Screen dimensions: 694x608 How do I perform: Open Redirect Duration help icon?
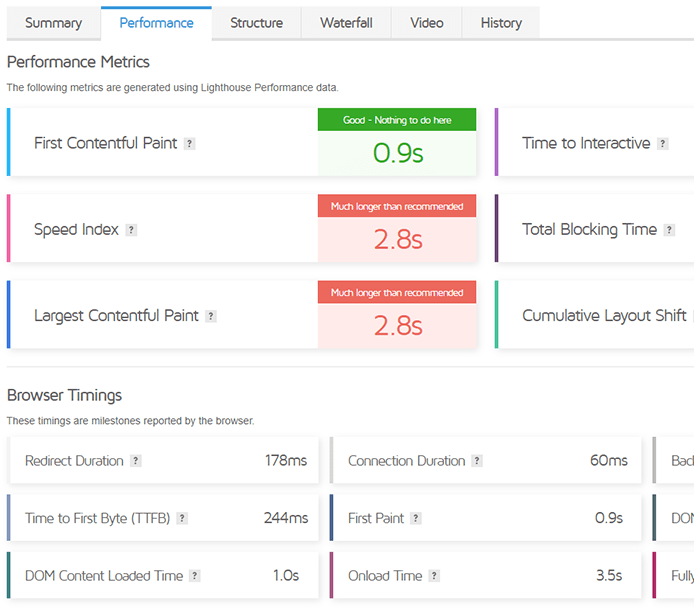[136, 461]
